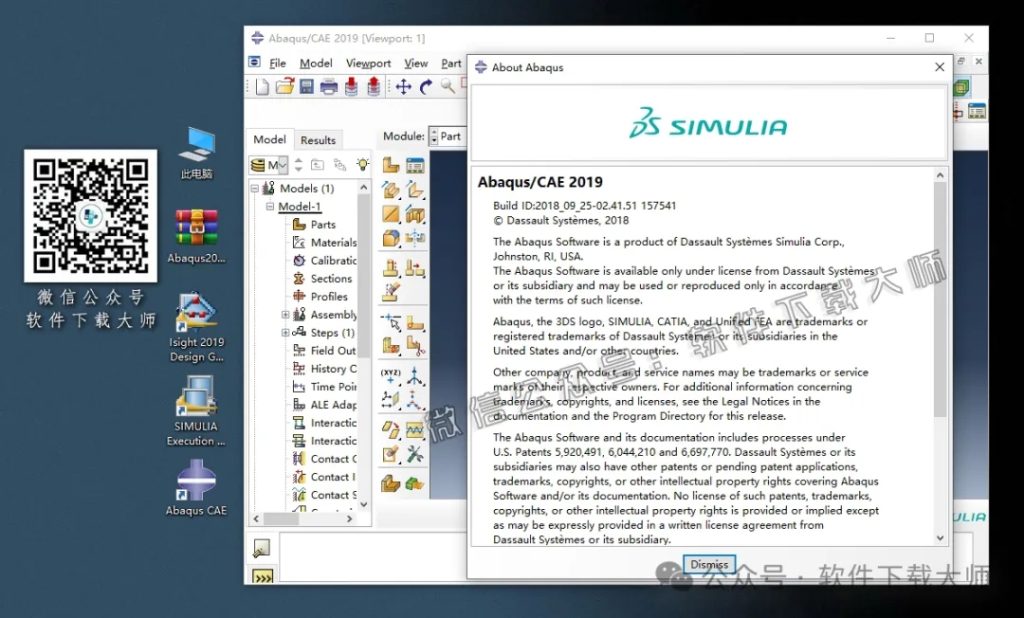Click the Open Database toolbar icon
The image size is (1024, 618).
tap(287, 87)
